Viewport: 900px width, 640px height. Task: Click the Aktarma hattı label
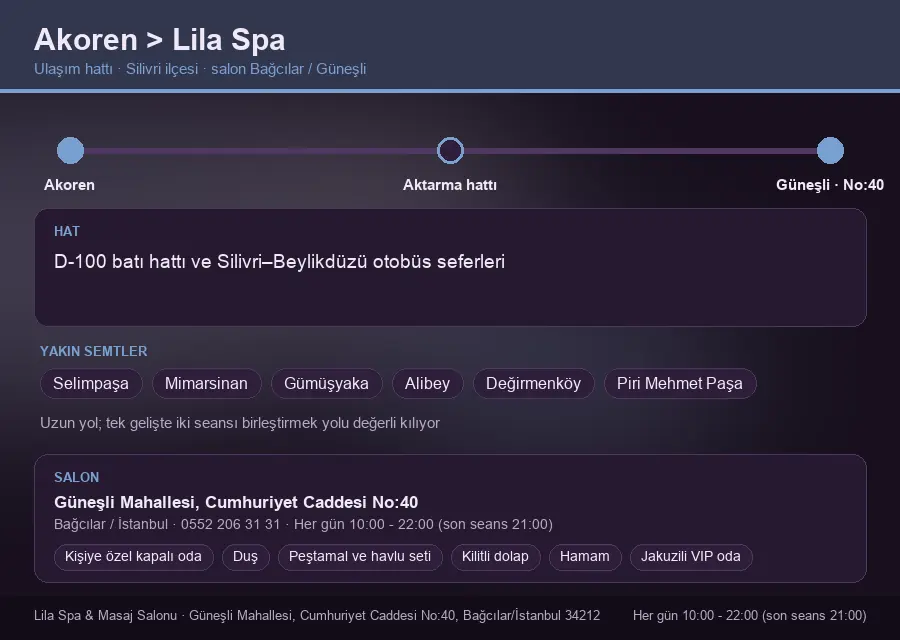(449, 185)
